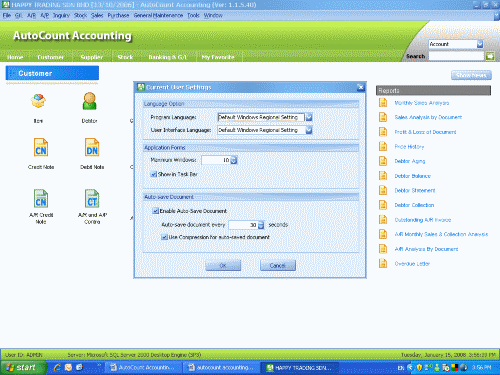500x375 pixels.
Task: Open Monthly Sales Analysis report link
Action: [x=422, y=103]
